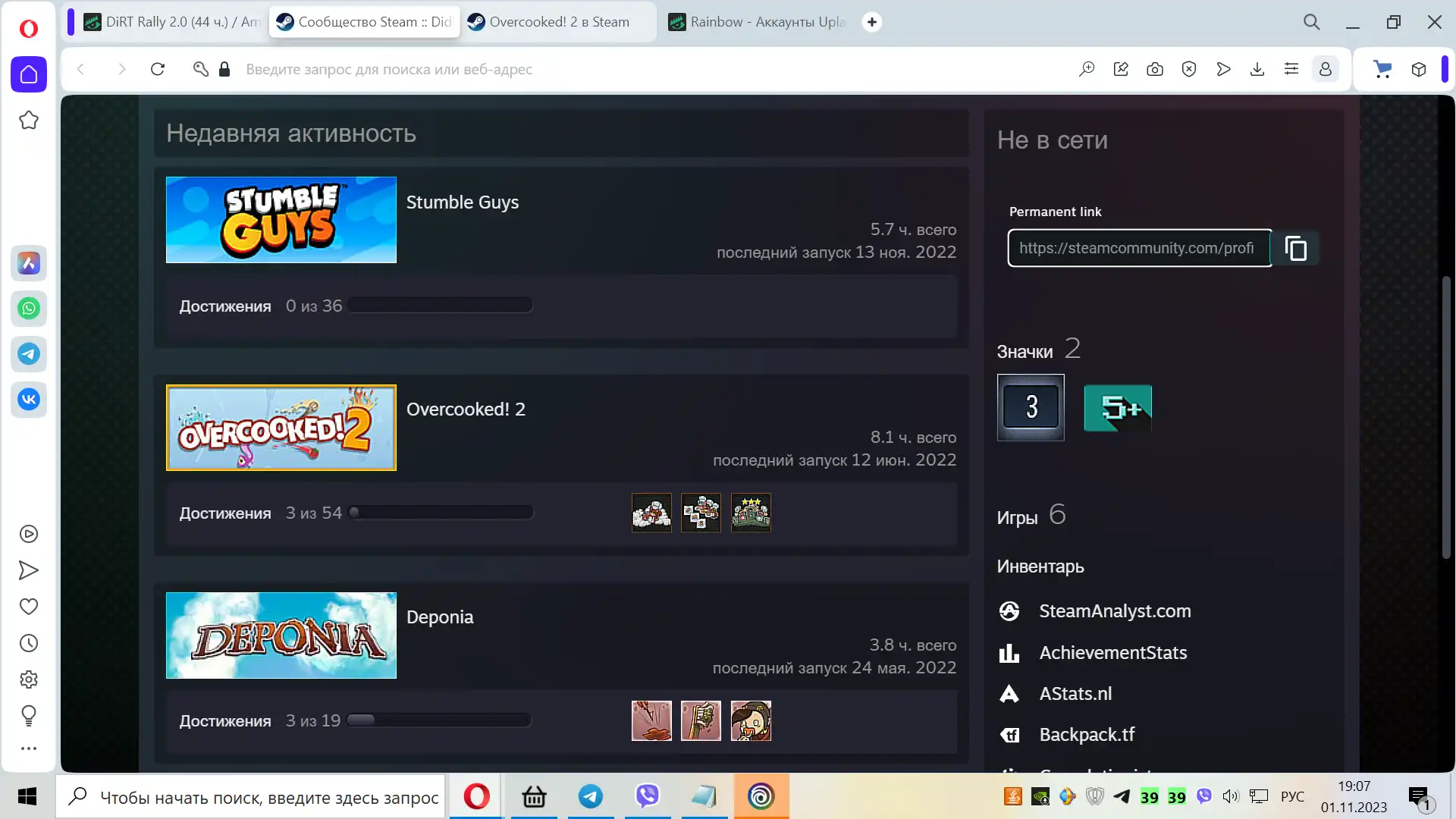Image resolution: width=1456 pixels, height=819 pixels.
Task: Click the Deponia game thumbnail
Action: (x=281, y=635)
